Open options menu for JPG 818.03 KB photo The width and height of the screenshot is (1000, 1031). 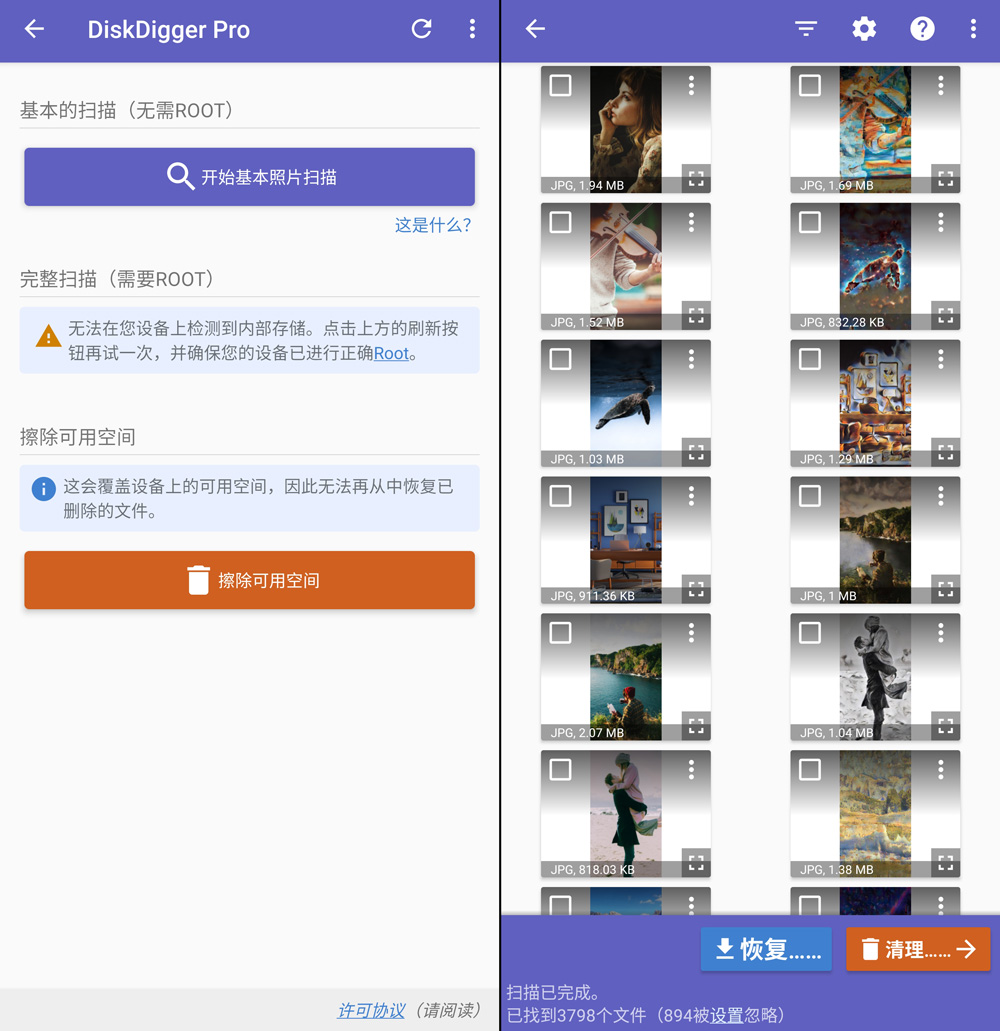click(691, 769)
